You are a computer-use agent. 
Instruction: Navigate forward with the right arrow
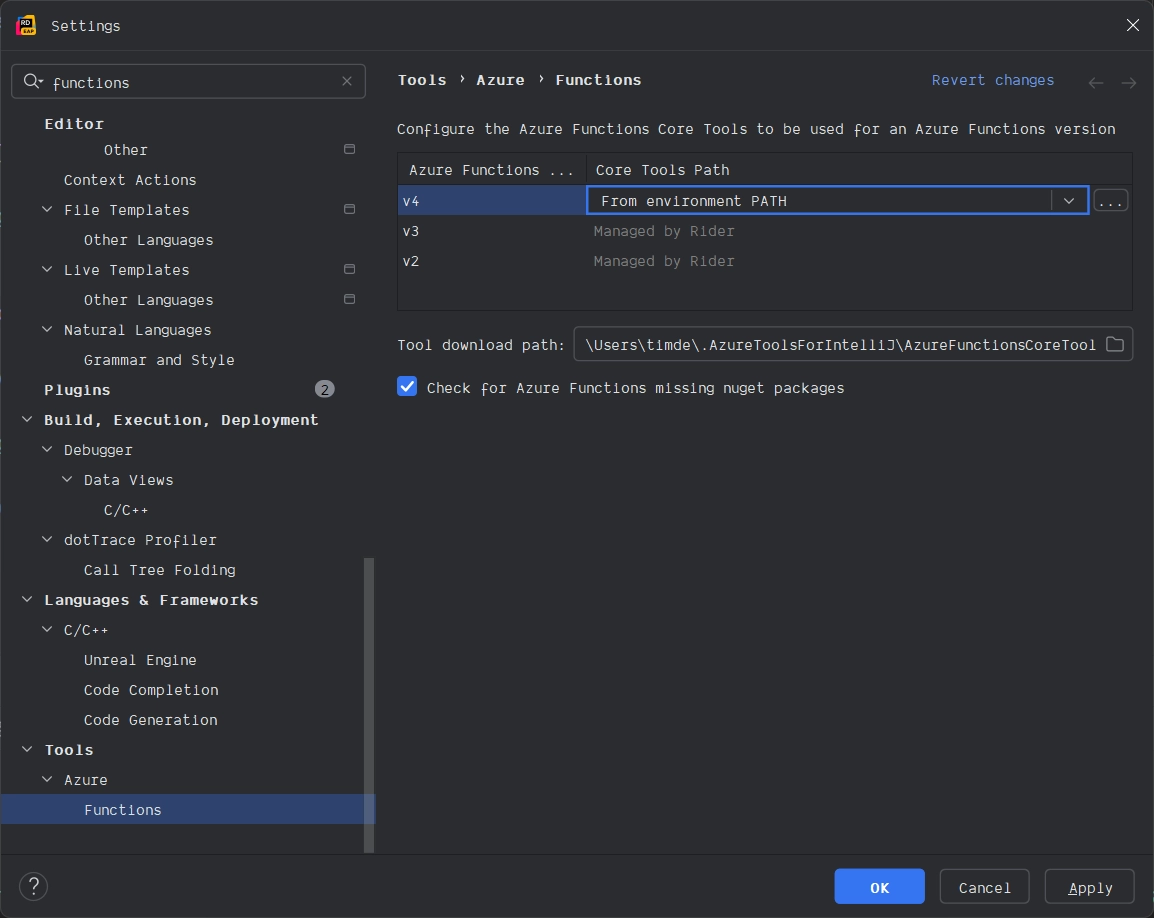click(x=1128, y=82)
